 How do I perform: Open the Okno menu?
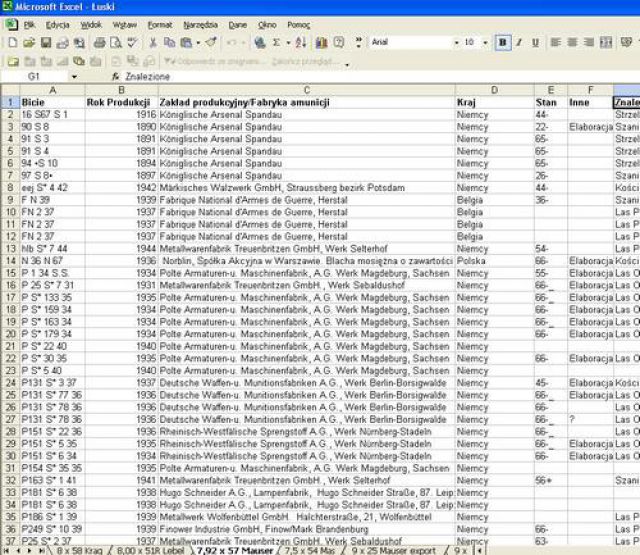click(x=267, y=25)
